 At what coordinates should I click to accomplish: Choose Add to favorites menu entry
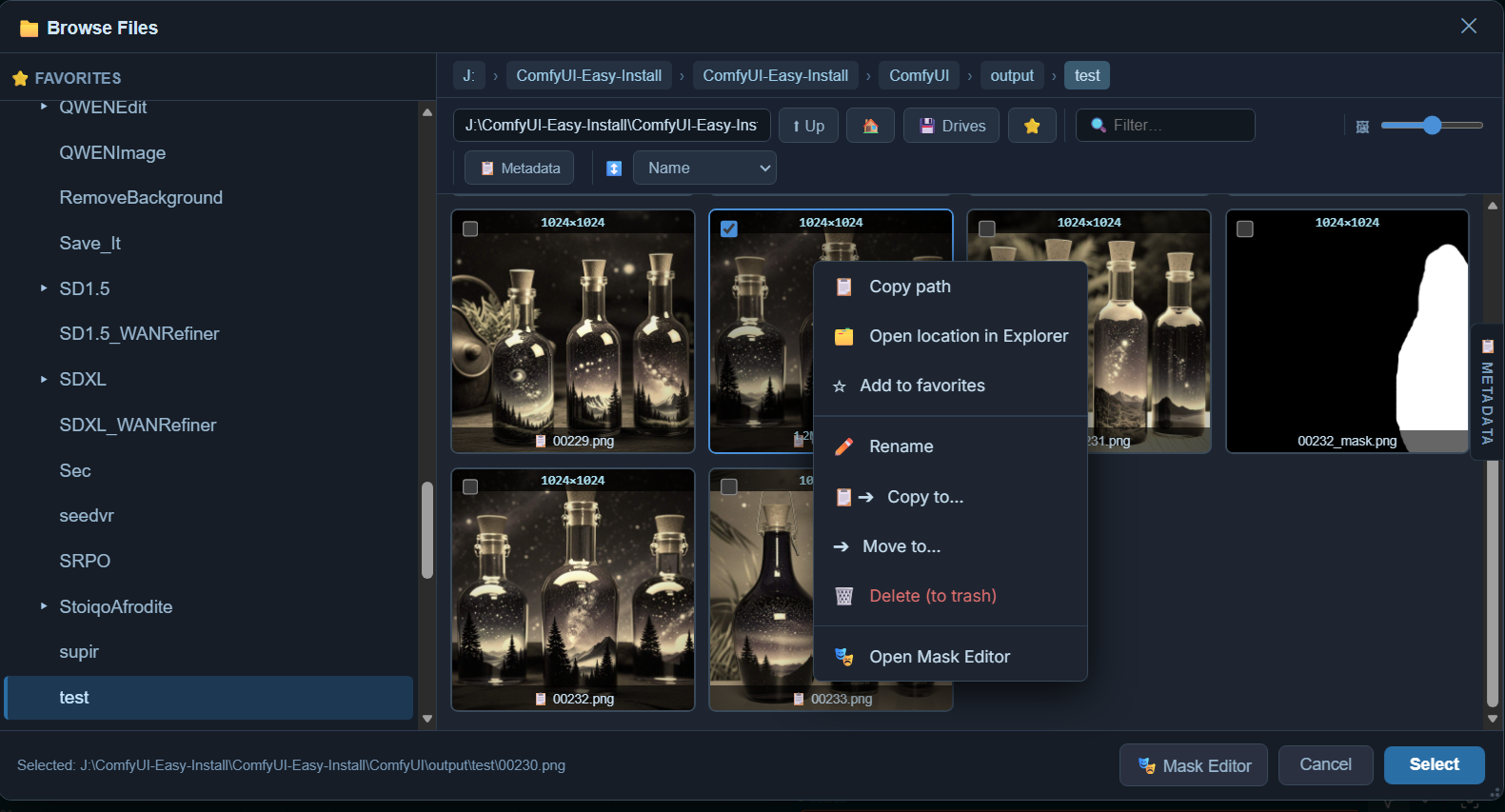[x=950, y=386]
